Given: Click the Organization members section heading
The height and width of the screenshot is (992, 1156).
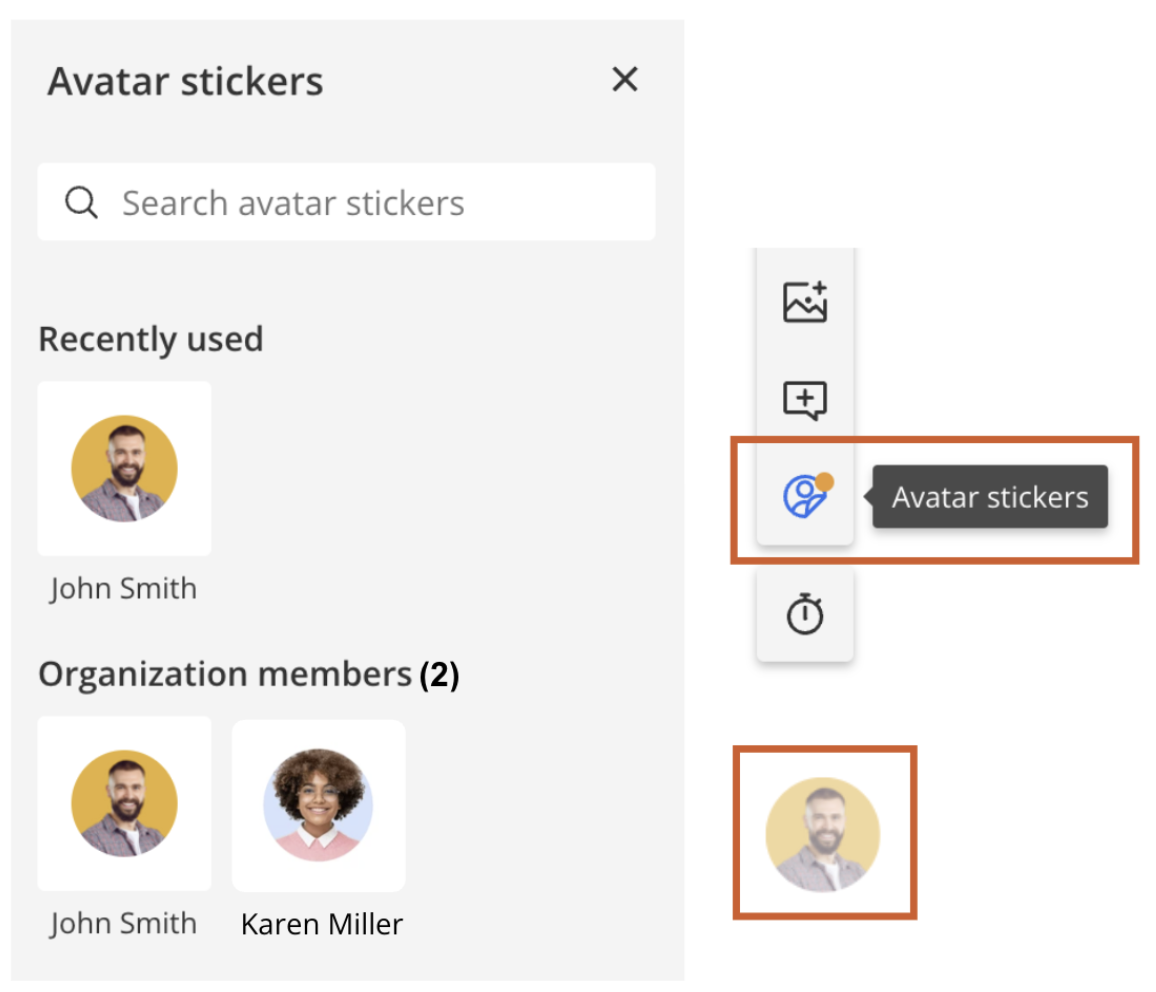Looking at the screenshot, I should point(225,674).
